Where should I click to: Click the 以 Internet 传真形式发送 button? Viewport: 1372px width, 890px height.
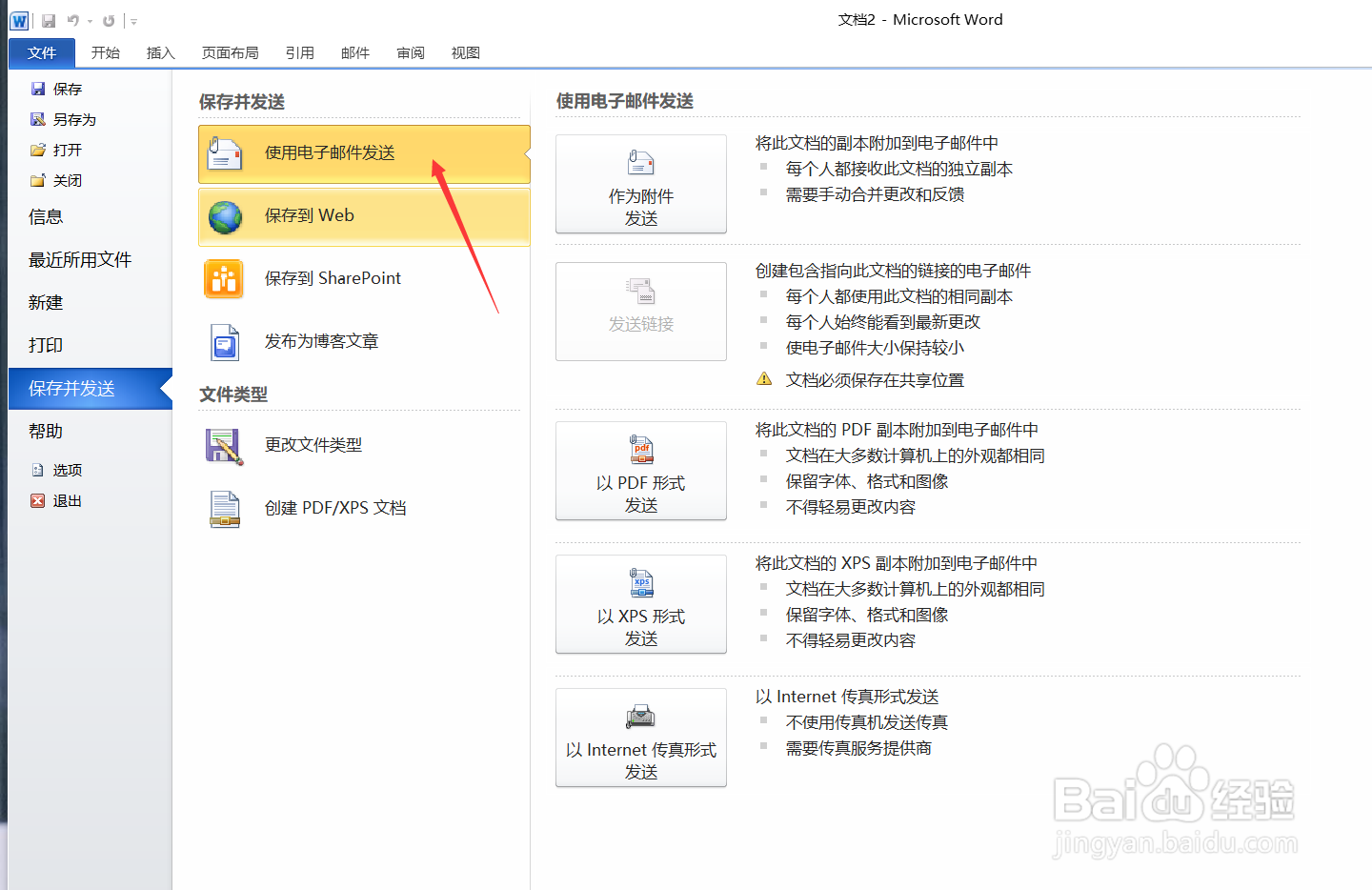pyautogui.click(x=641, y=738)
